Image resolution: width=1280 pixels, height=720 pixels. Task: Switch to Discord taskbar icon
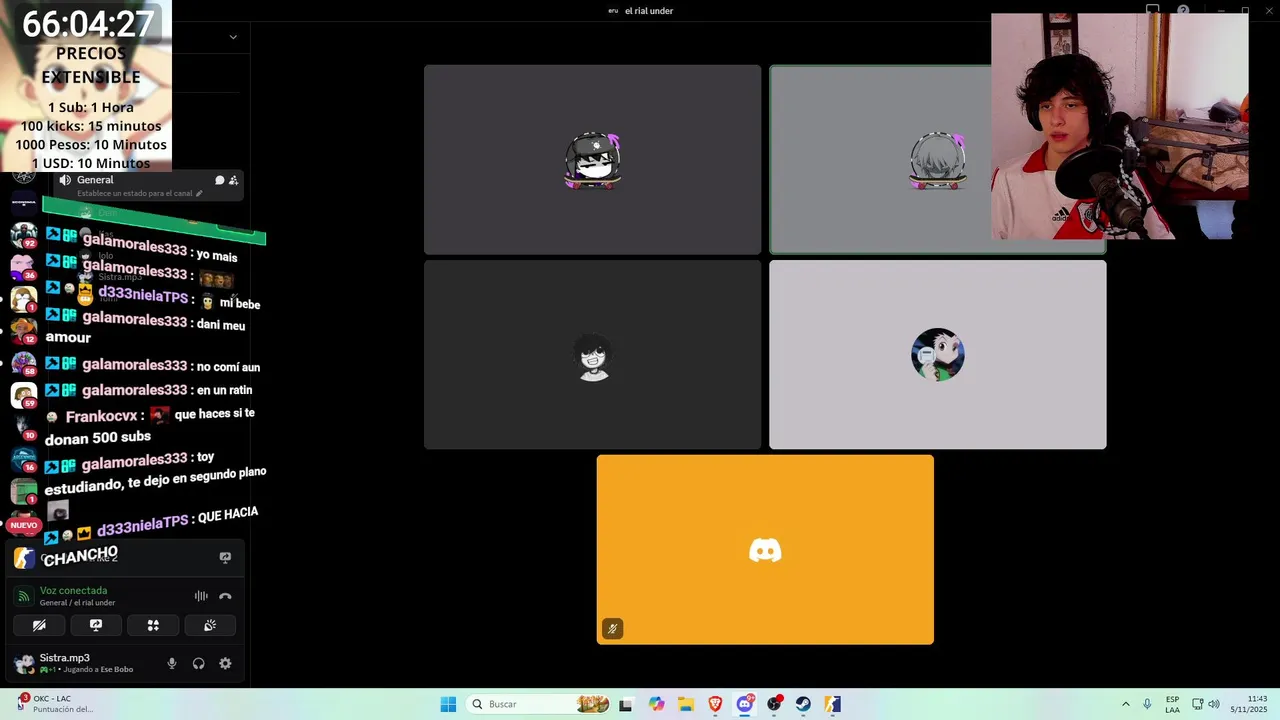745,704
